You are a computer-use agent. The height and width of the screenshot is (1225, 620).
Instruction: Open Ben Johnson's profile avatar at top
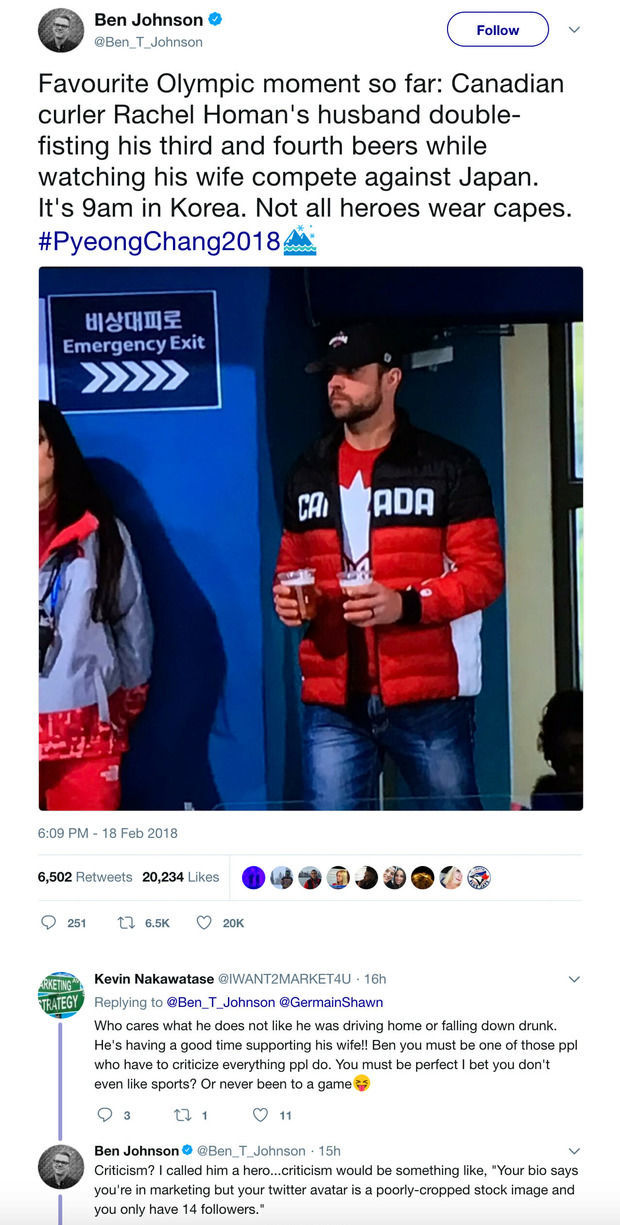pos(61,30)
